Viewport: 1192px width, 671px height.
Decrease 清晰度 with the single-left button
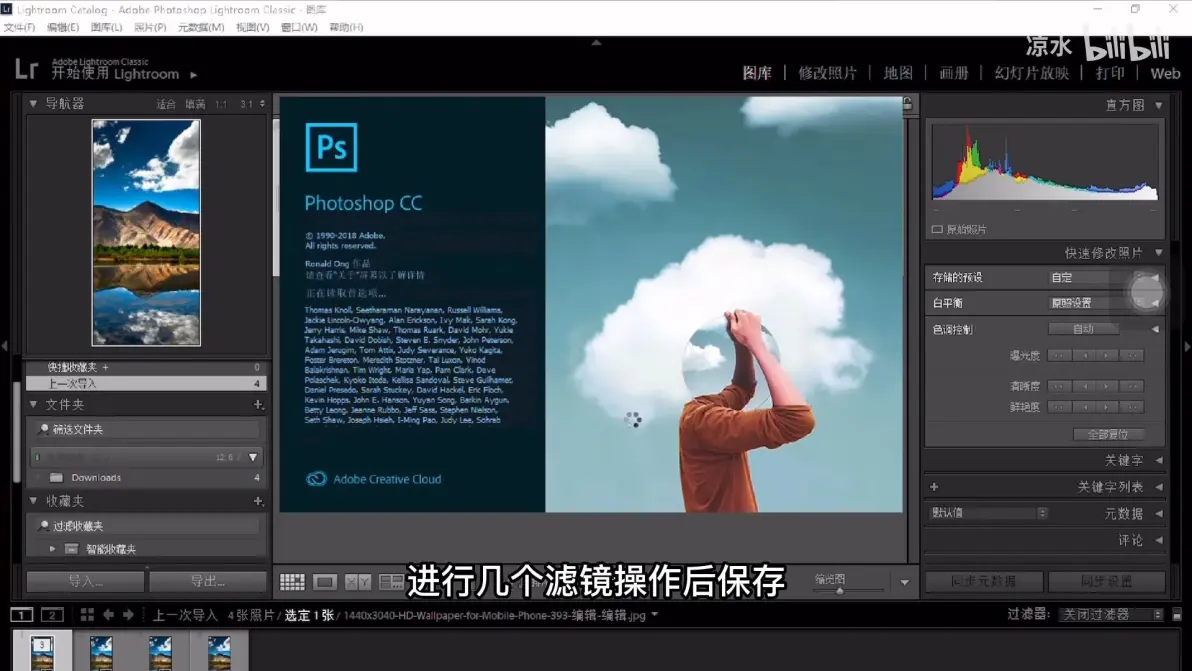[x=1085, y=386]
